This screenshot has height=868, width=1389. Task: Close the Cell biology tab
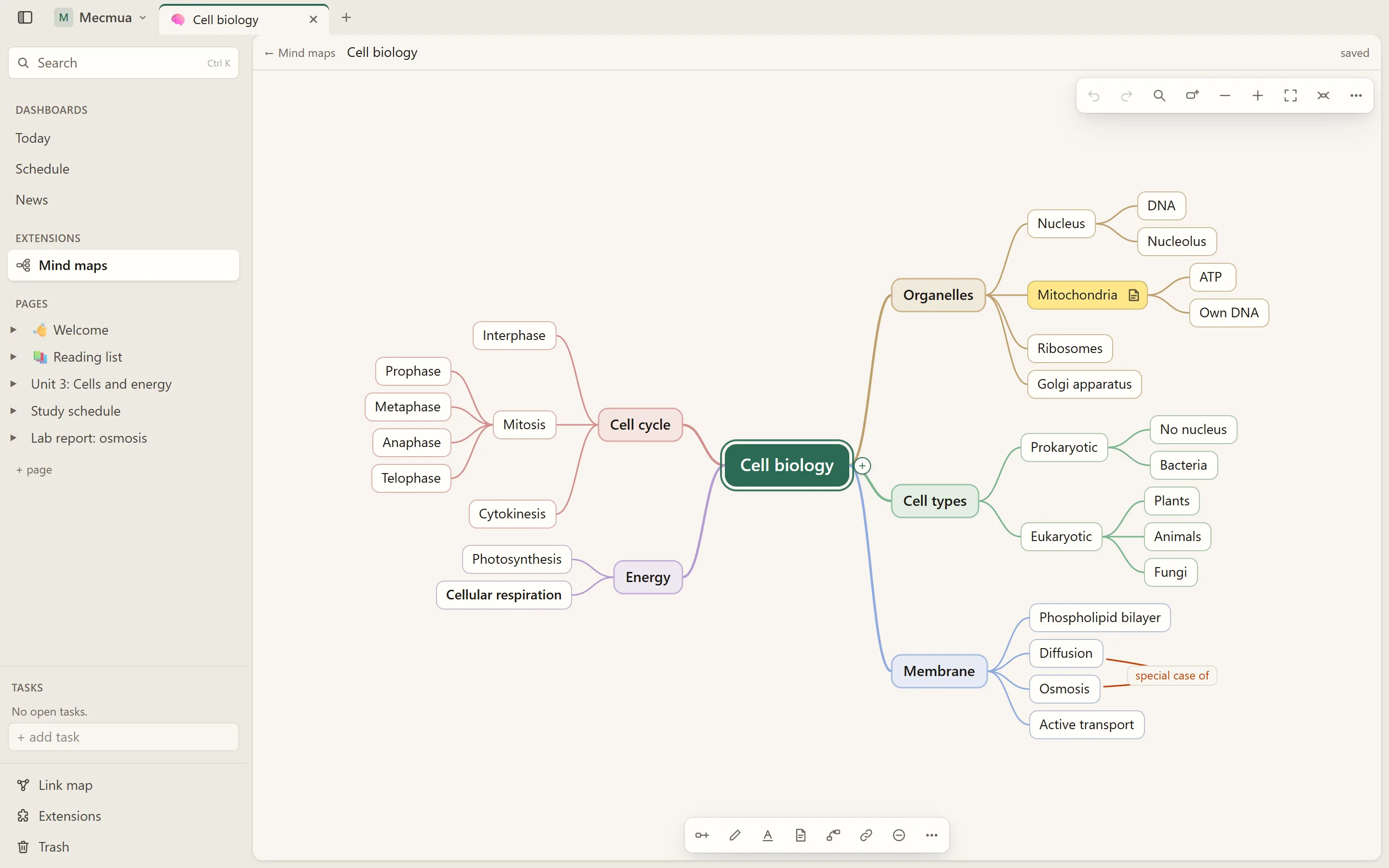tap(313, 19)
